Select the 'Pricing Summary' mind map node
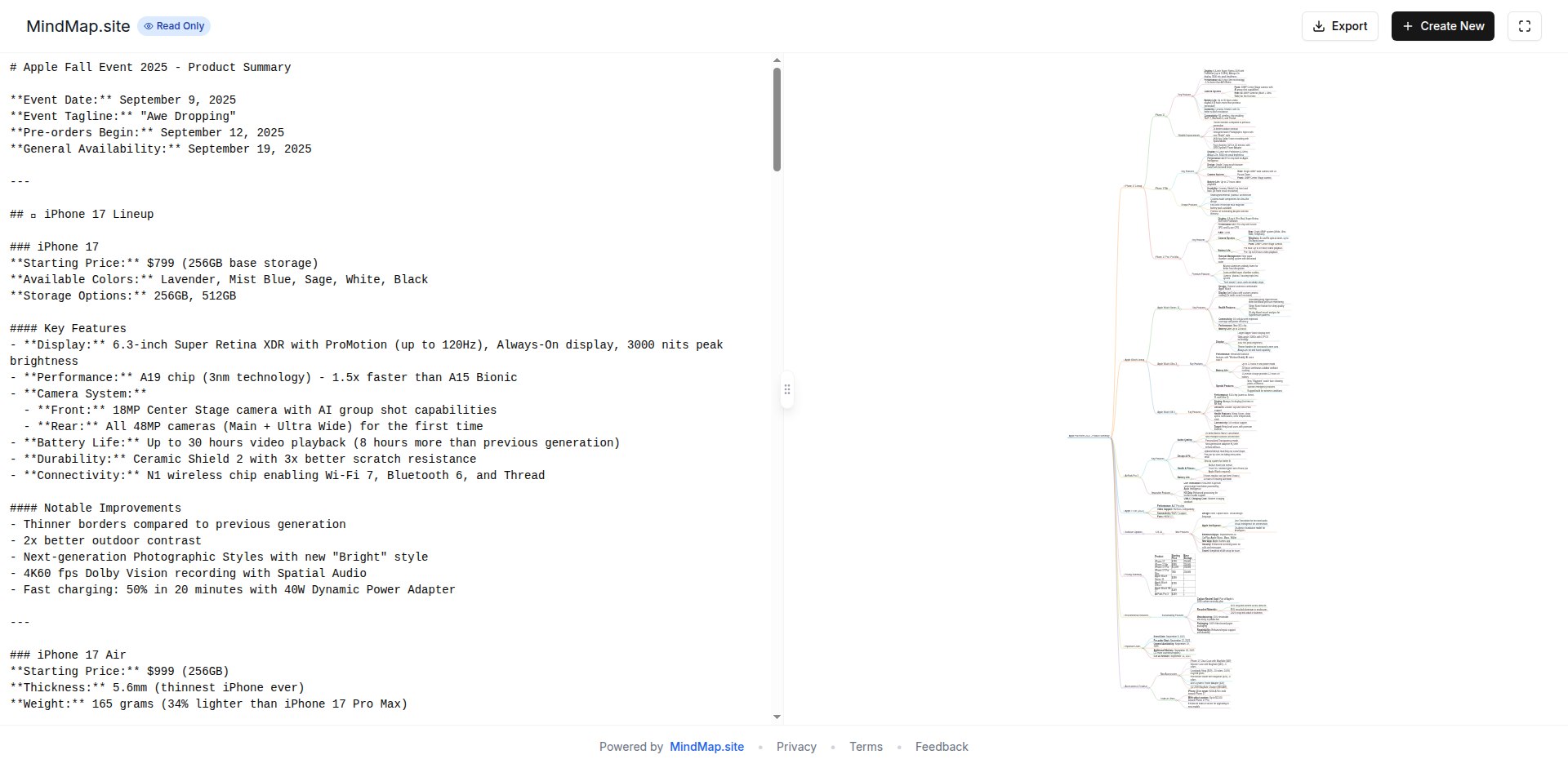This screenshot has height=768, width=1568. click(x=1133, y=575)
